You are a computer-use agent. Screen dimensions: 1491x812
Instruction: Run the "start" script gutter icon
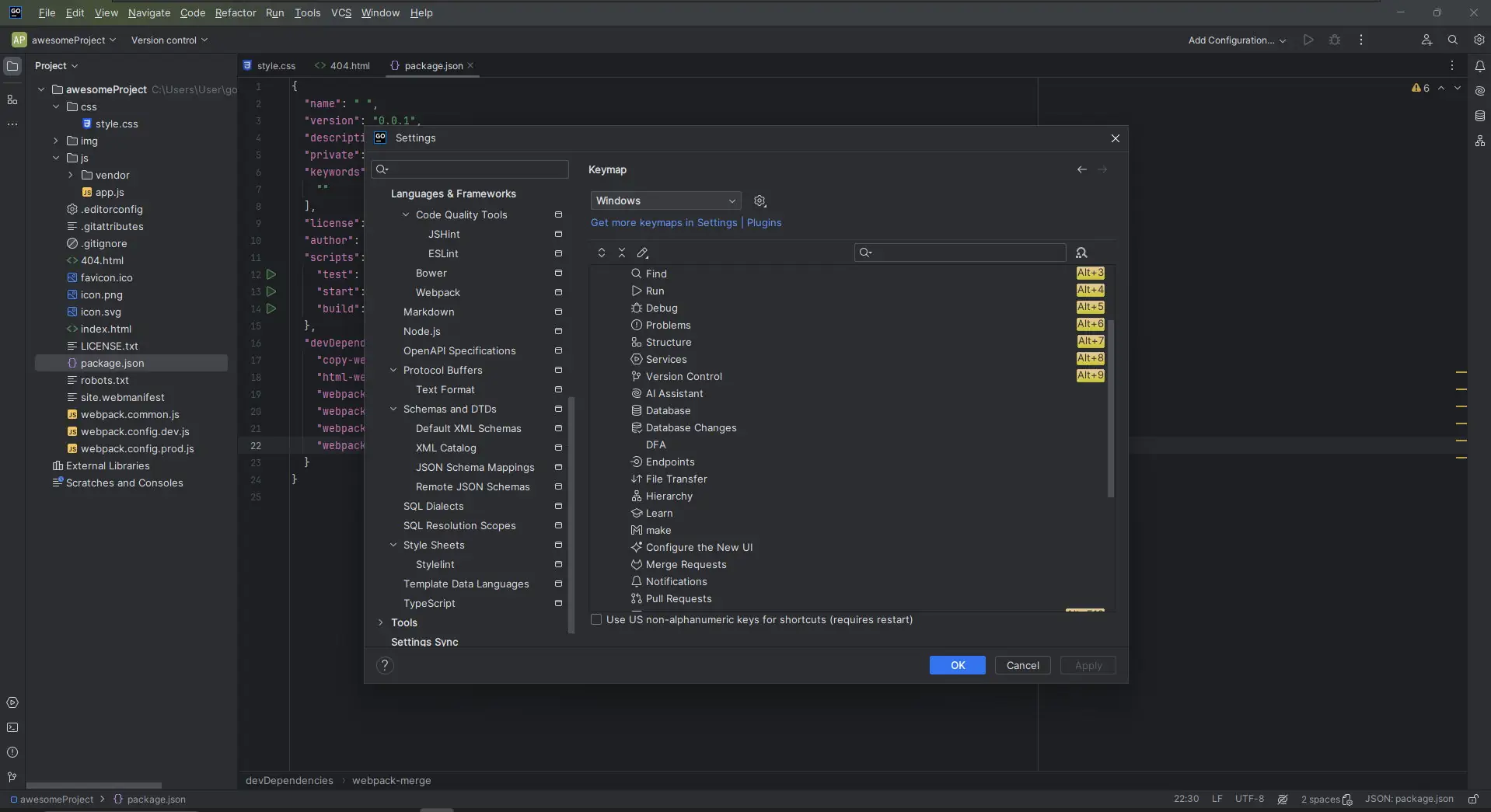271,291
